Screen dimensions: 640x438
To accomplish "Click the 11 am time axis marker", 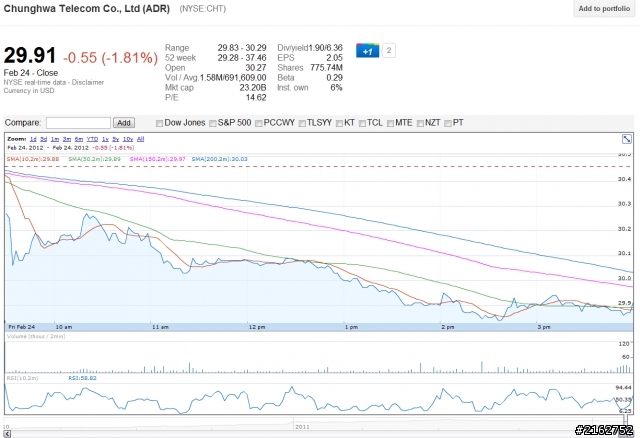I will tap(160, 327).
